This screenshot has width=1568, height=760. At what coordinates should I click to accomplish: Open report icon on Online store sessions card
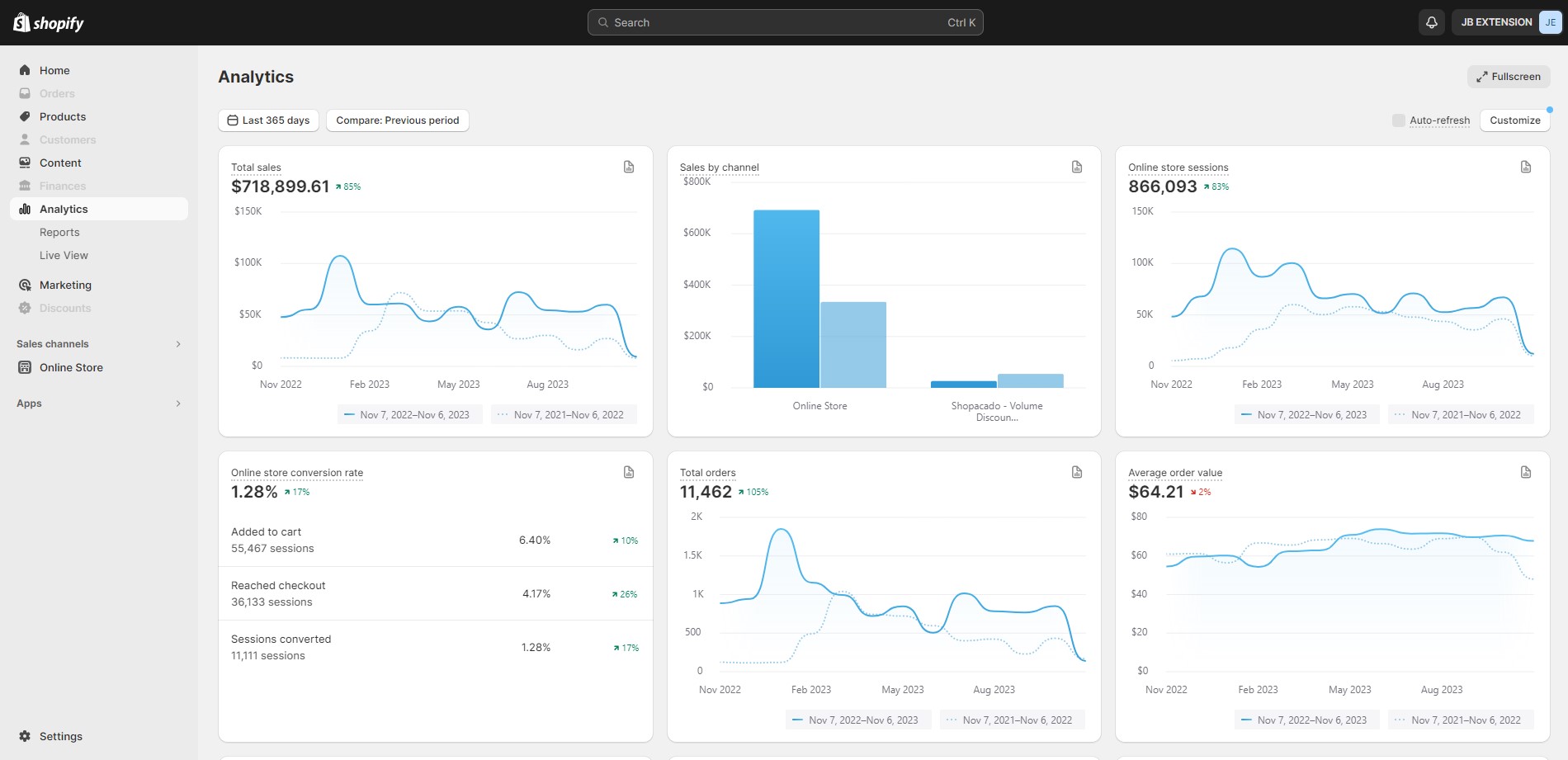click(x=1526, y=167)
